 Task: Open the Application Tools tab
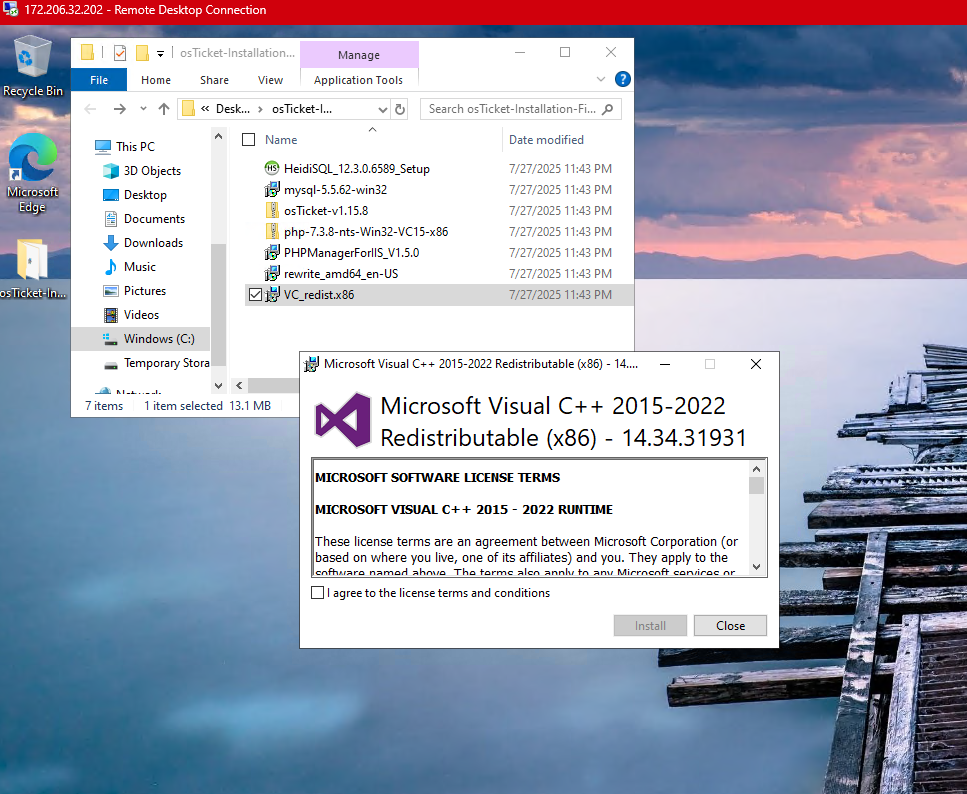point(358,80)
